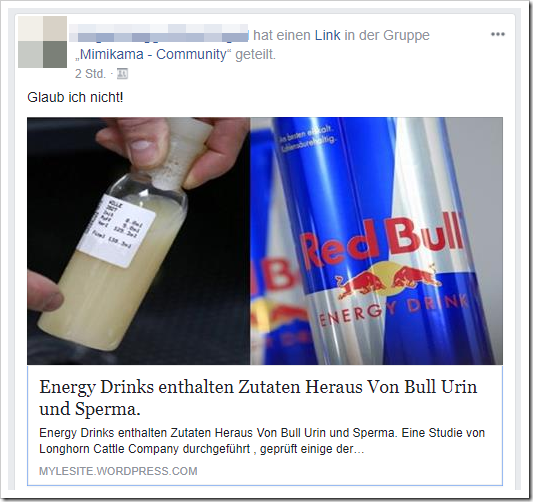Image resolution: width=533 pixels, height=502 pixels.
Task: Click the '2 Std.' timestamp
Action: click(90, 73)
